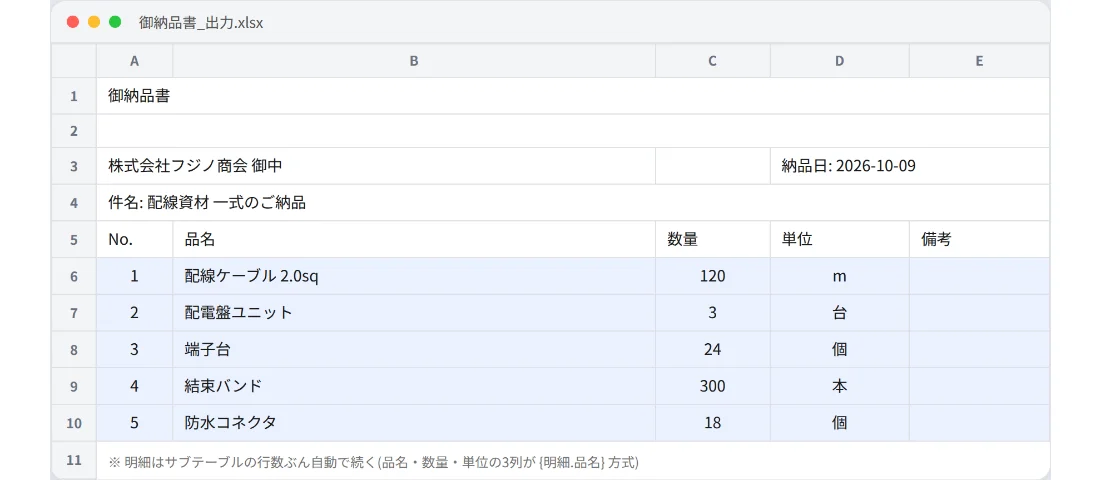Click the 納品日: 2026-10-09 cell

coord(910,166)
